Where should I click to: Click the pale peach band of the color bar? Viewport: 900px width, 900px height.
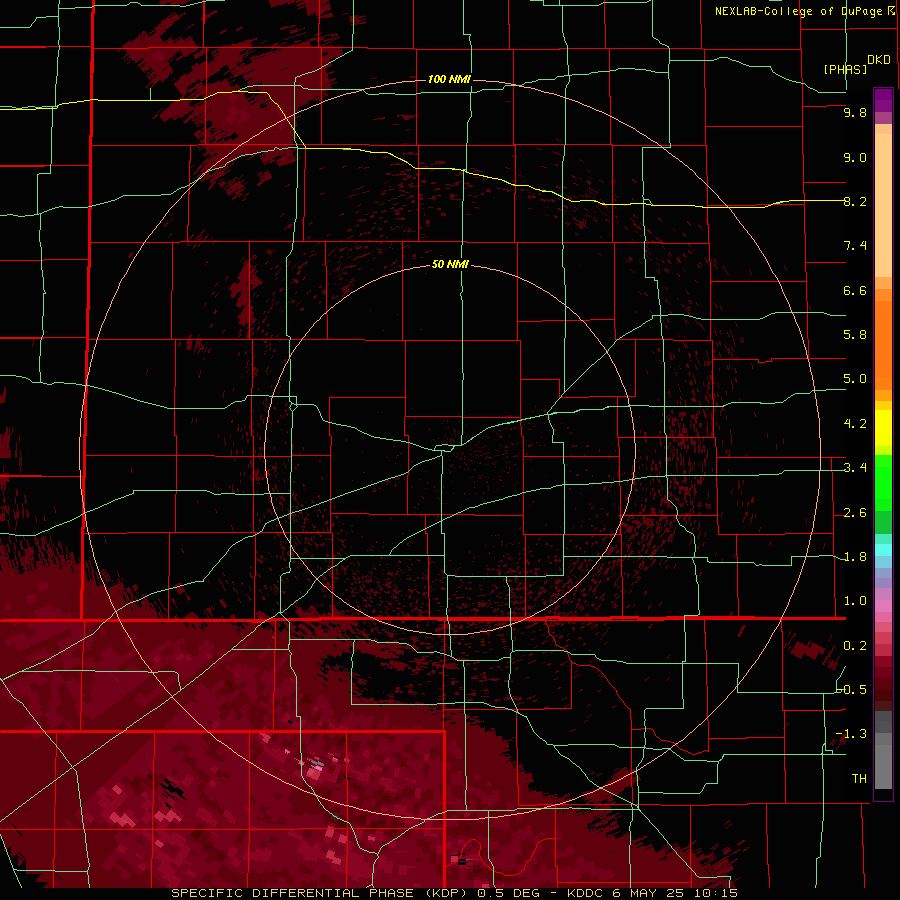(883, 205)
